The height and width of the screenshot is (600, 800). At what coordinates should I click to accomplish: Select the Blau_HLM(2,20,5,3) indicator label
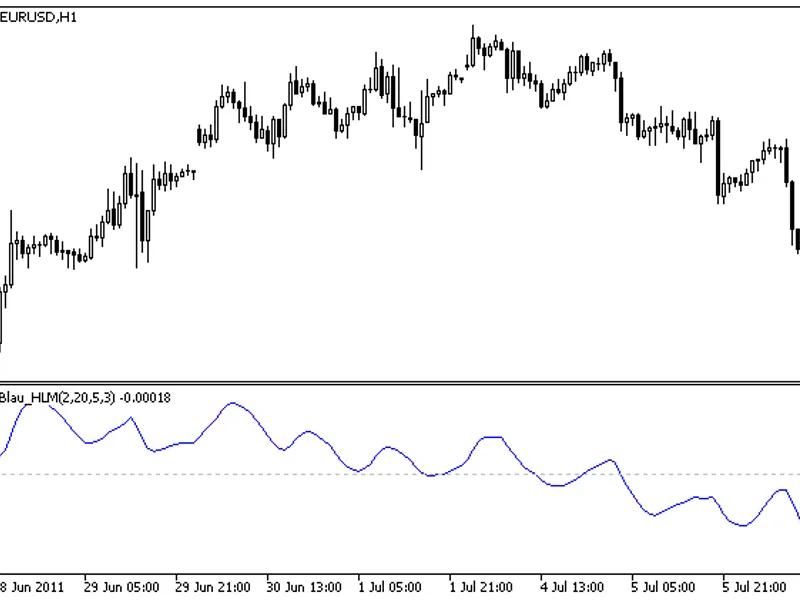[x=58, y=397]
